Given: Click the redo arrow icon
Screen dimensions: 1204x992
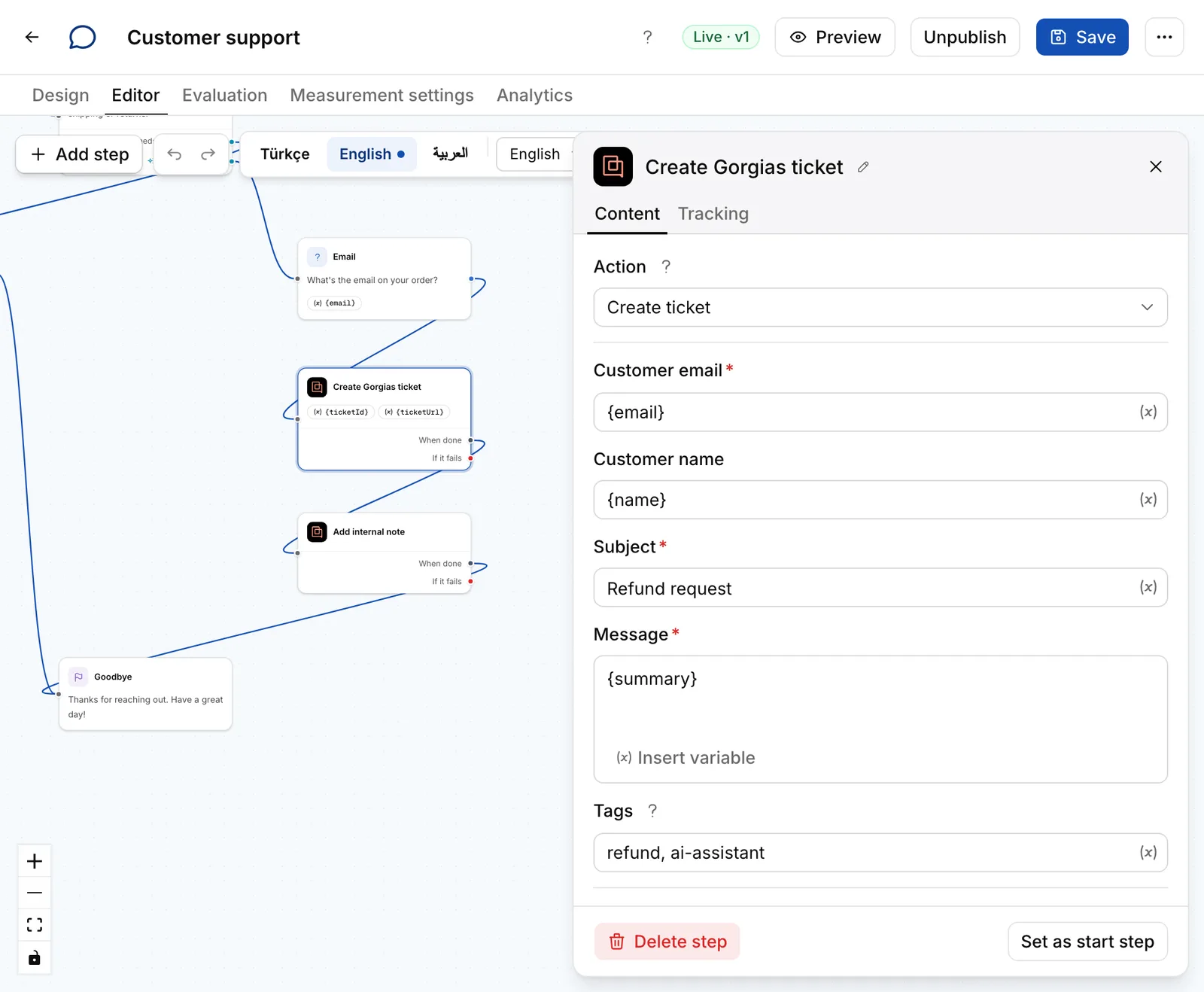Looking at the screenshot, I should (208, 154).
